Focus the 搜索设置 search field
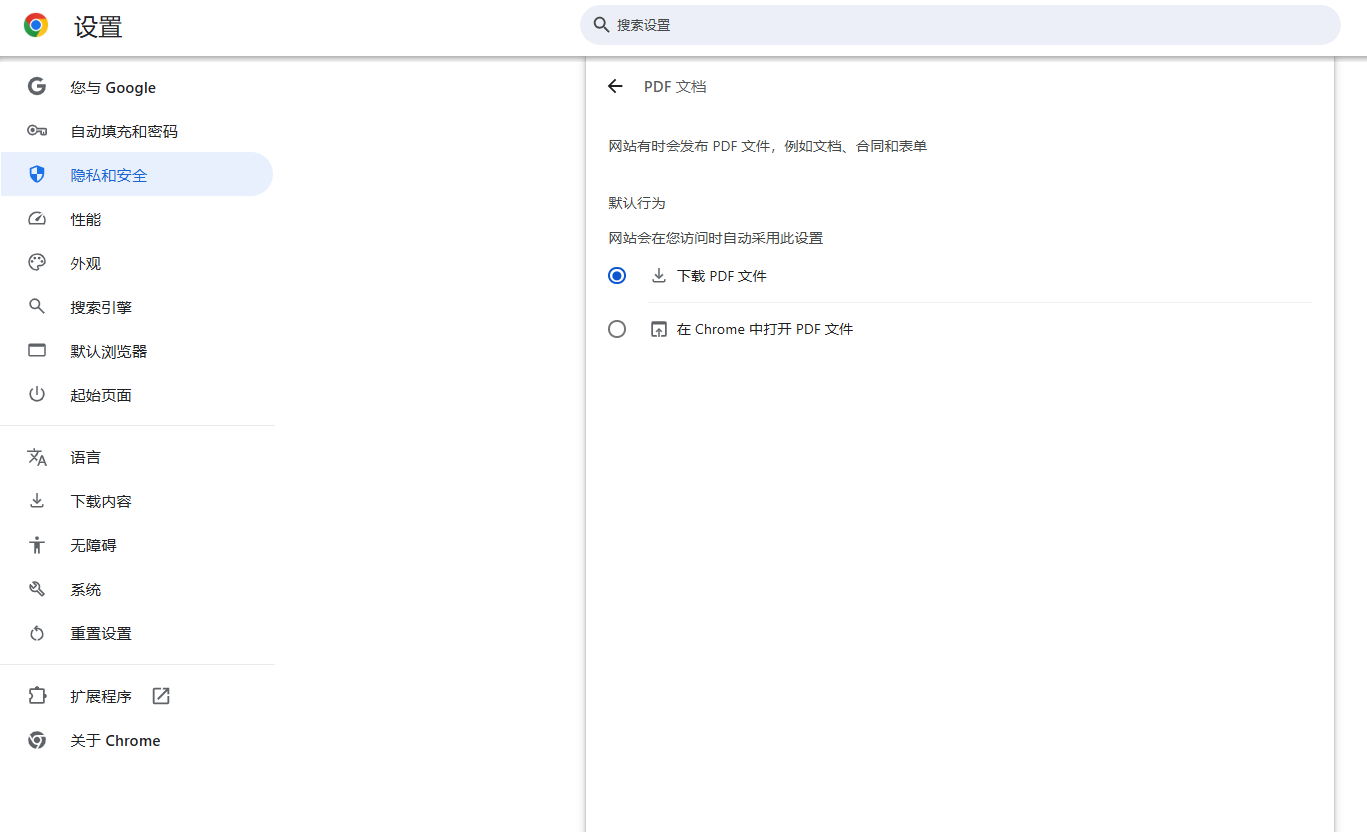Screen dimensions: 1367x832 point(960,25)
